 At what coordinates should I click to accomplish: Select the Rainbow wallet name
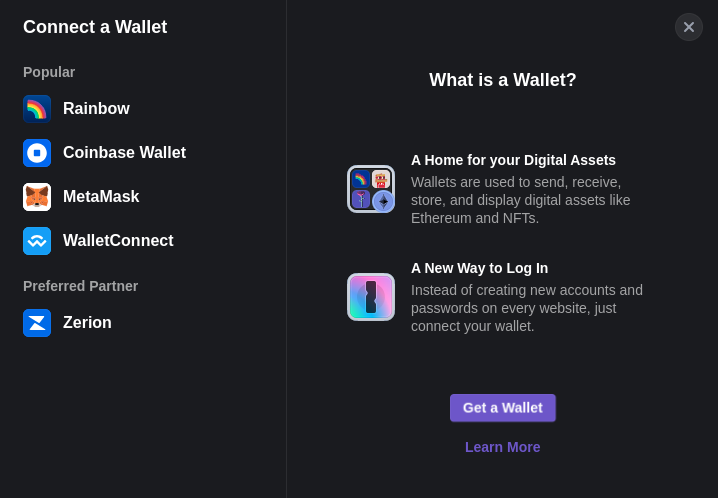coord(96,109)
